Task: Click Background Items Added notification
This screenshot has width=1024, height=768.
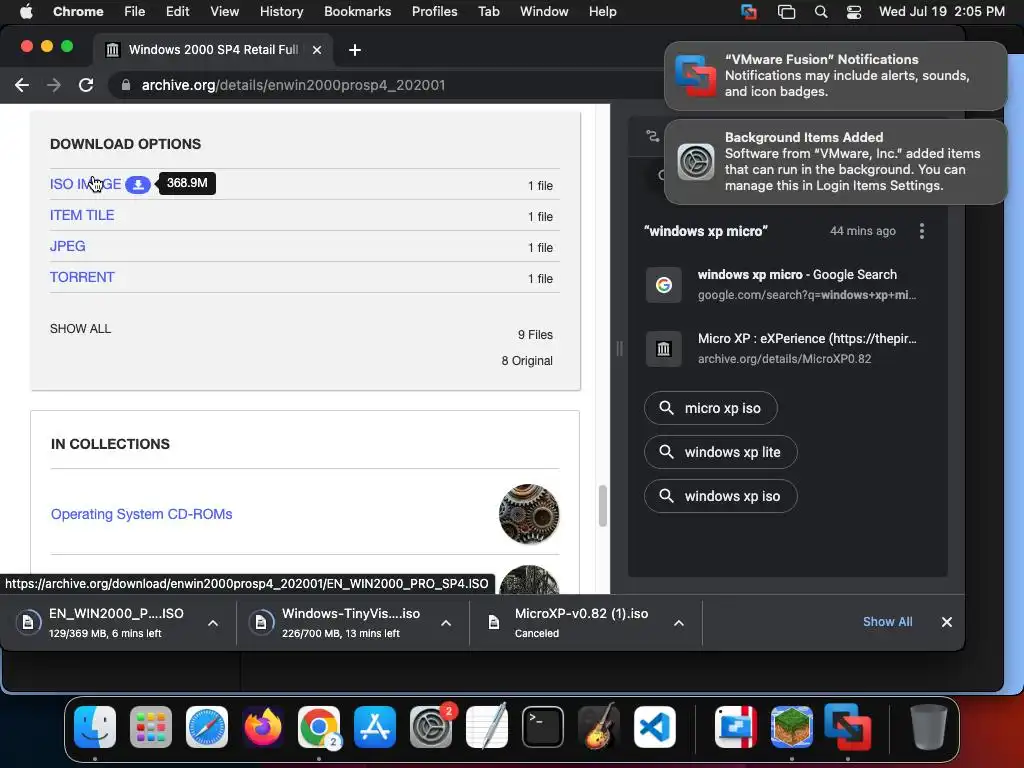Action: pyautogui.click(x=835, y=161)
